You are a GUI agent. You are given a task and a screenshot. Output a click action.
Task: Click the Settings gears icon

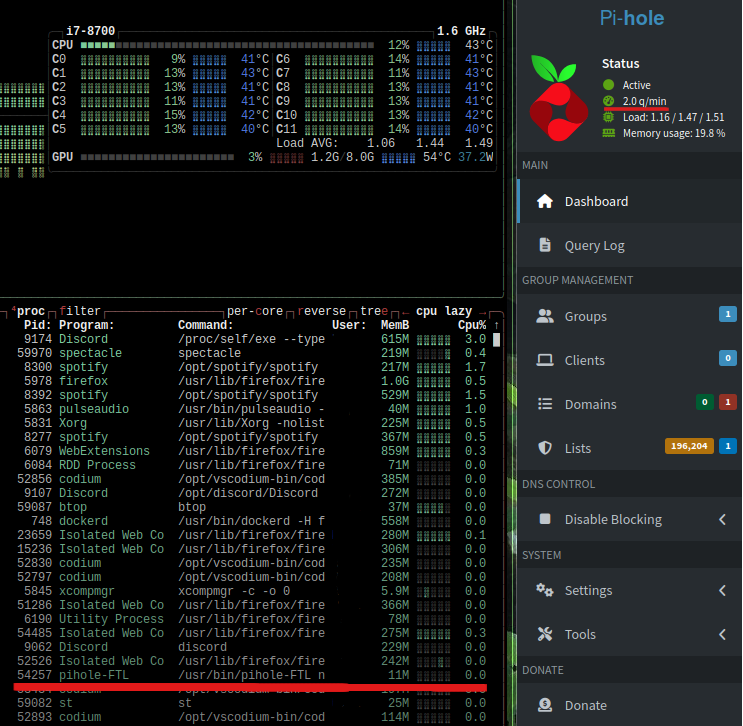(x=545, y=590)
